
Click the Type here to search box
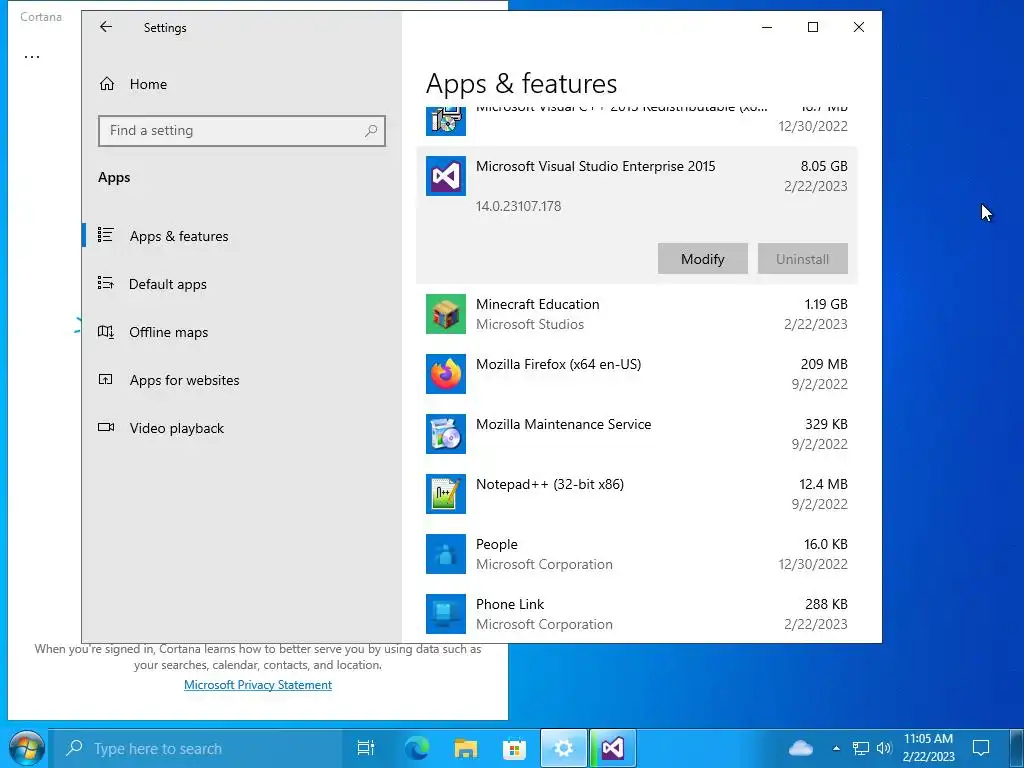(x=196, y=748)
